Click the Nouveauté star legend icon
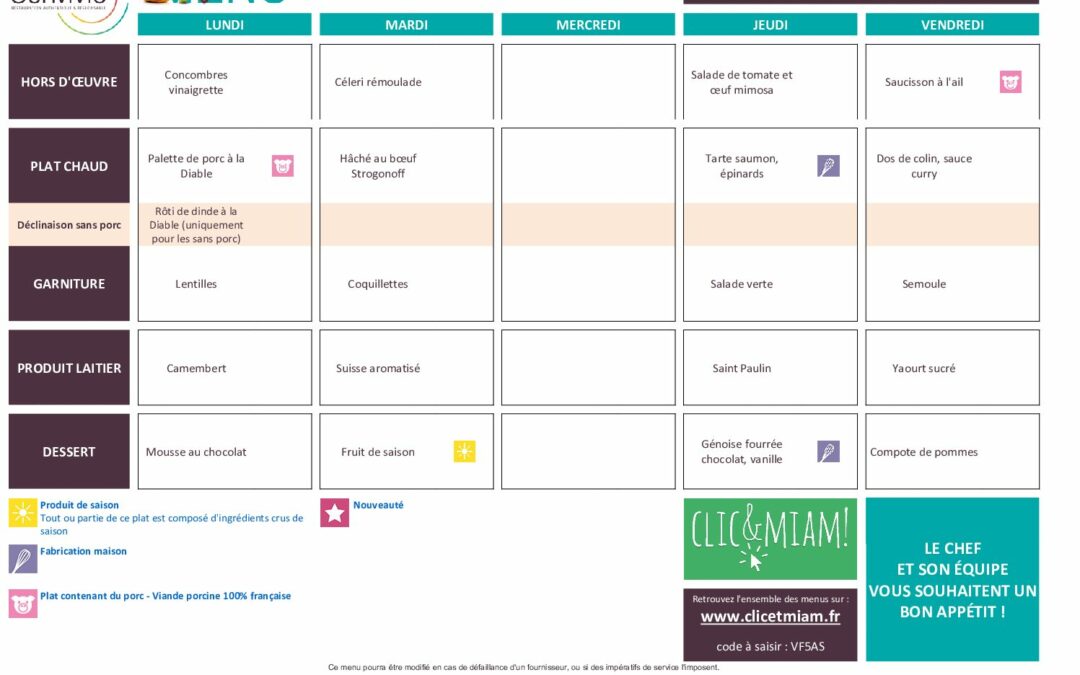This screenshot has height=675, width=1080. (x=334, y=513)
